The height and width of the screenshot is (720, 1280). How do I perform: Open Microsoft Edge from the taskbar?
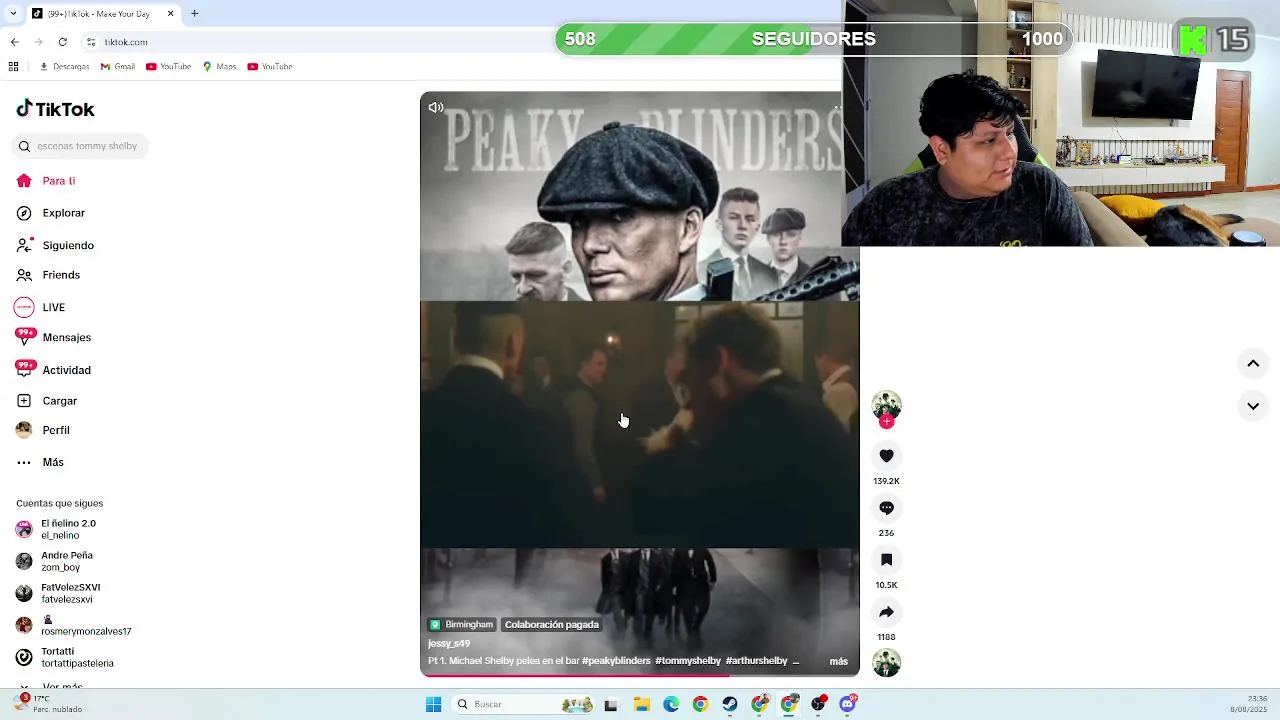(671, 704)
